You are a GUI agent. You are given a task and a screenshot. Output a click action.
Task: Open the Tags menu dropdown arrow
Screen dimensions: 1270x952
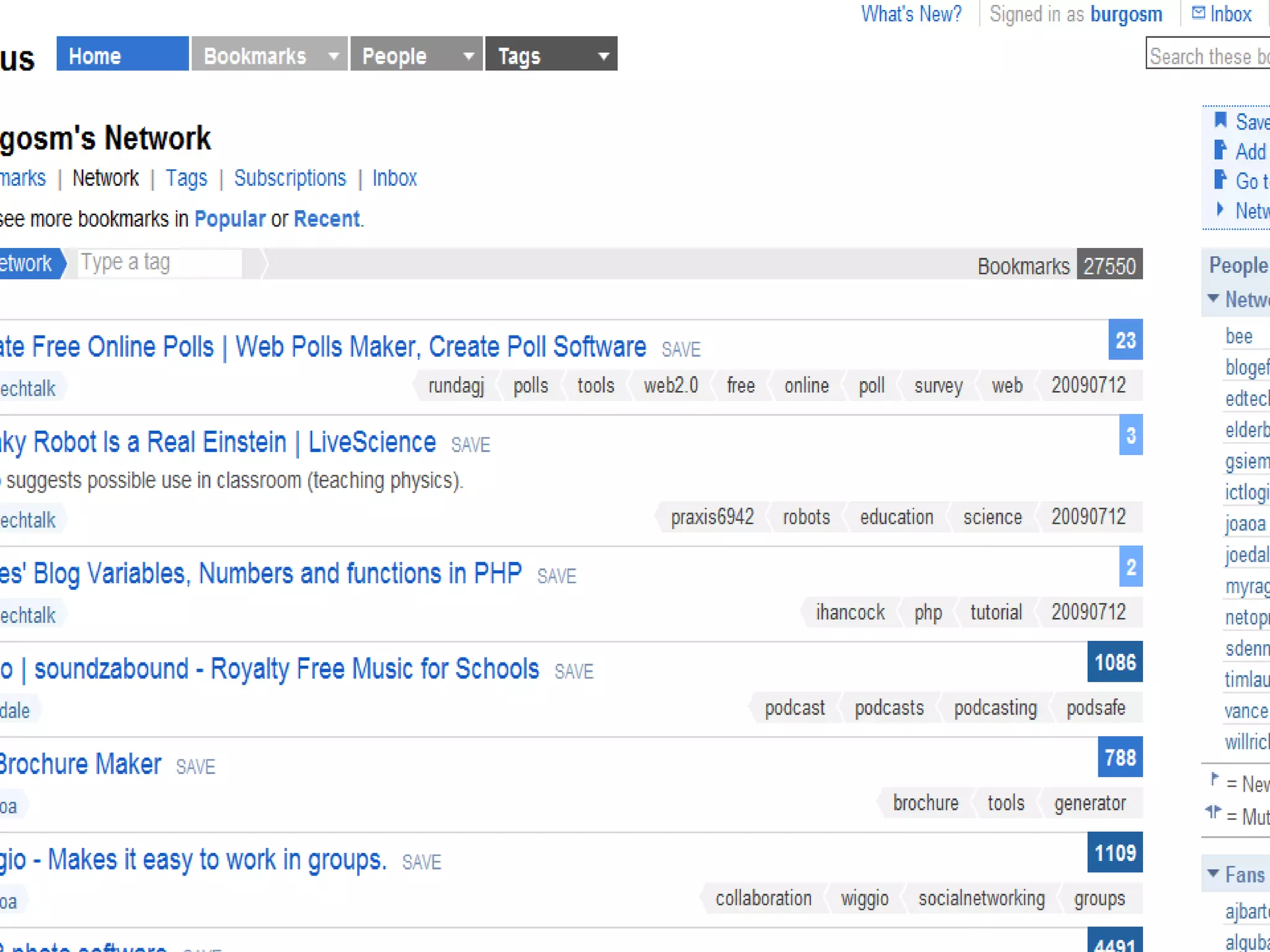[603, 56]
